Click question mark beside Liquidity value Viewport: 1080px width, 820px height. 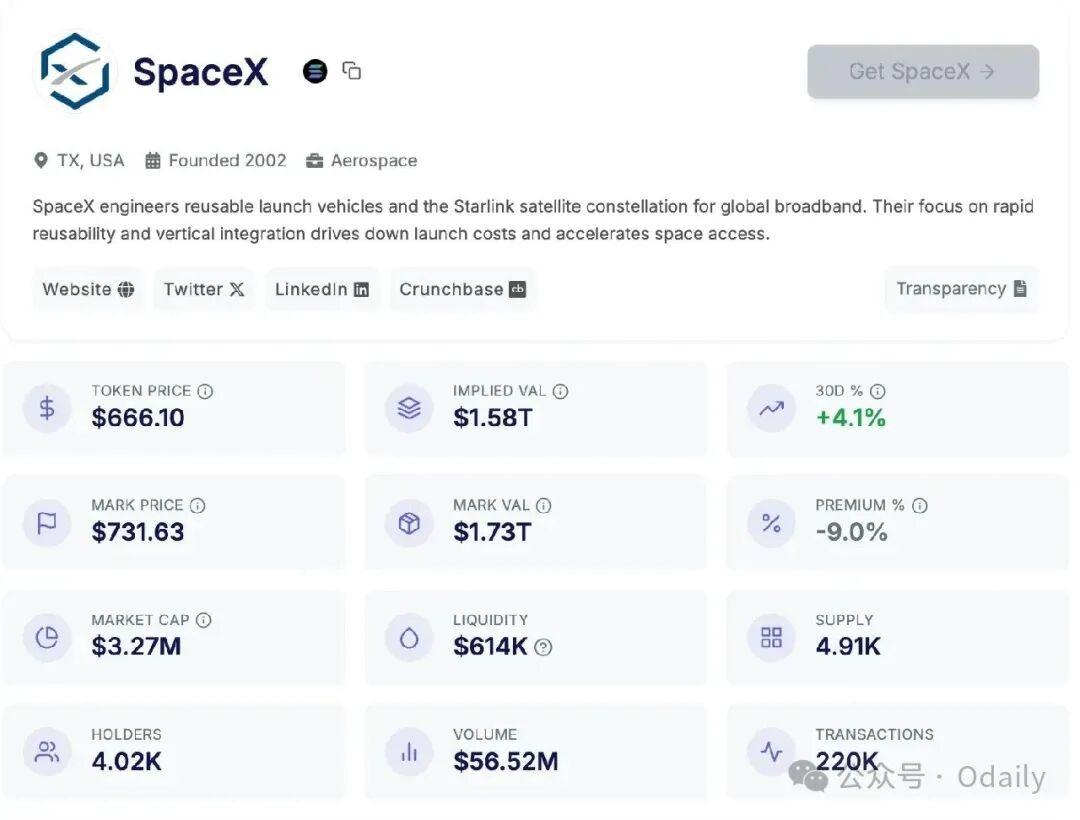click(x=543, y=647)
